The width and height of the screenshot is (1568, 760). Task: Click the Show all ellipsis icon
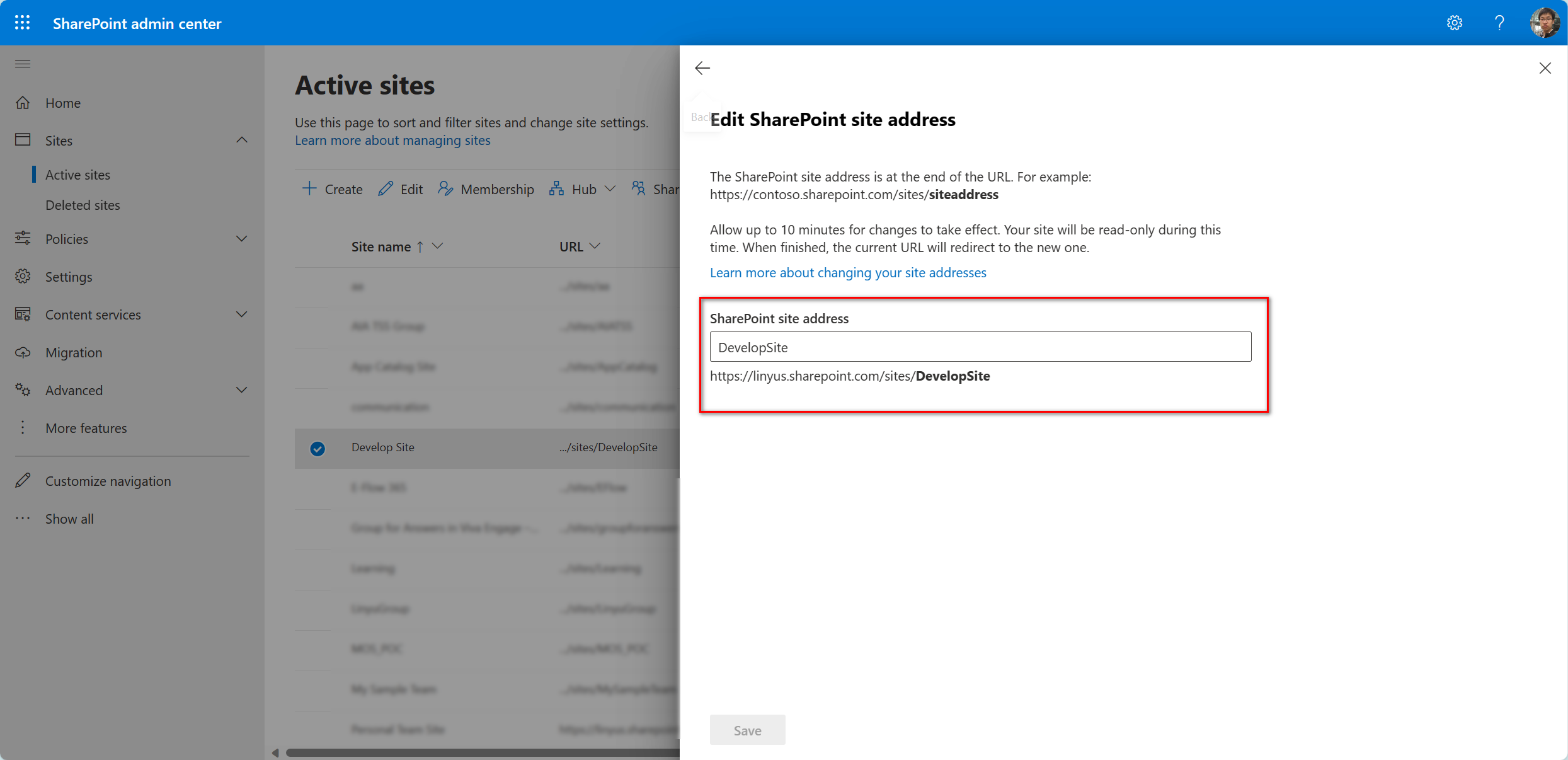click(x=23, y=518)
